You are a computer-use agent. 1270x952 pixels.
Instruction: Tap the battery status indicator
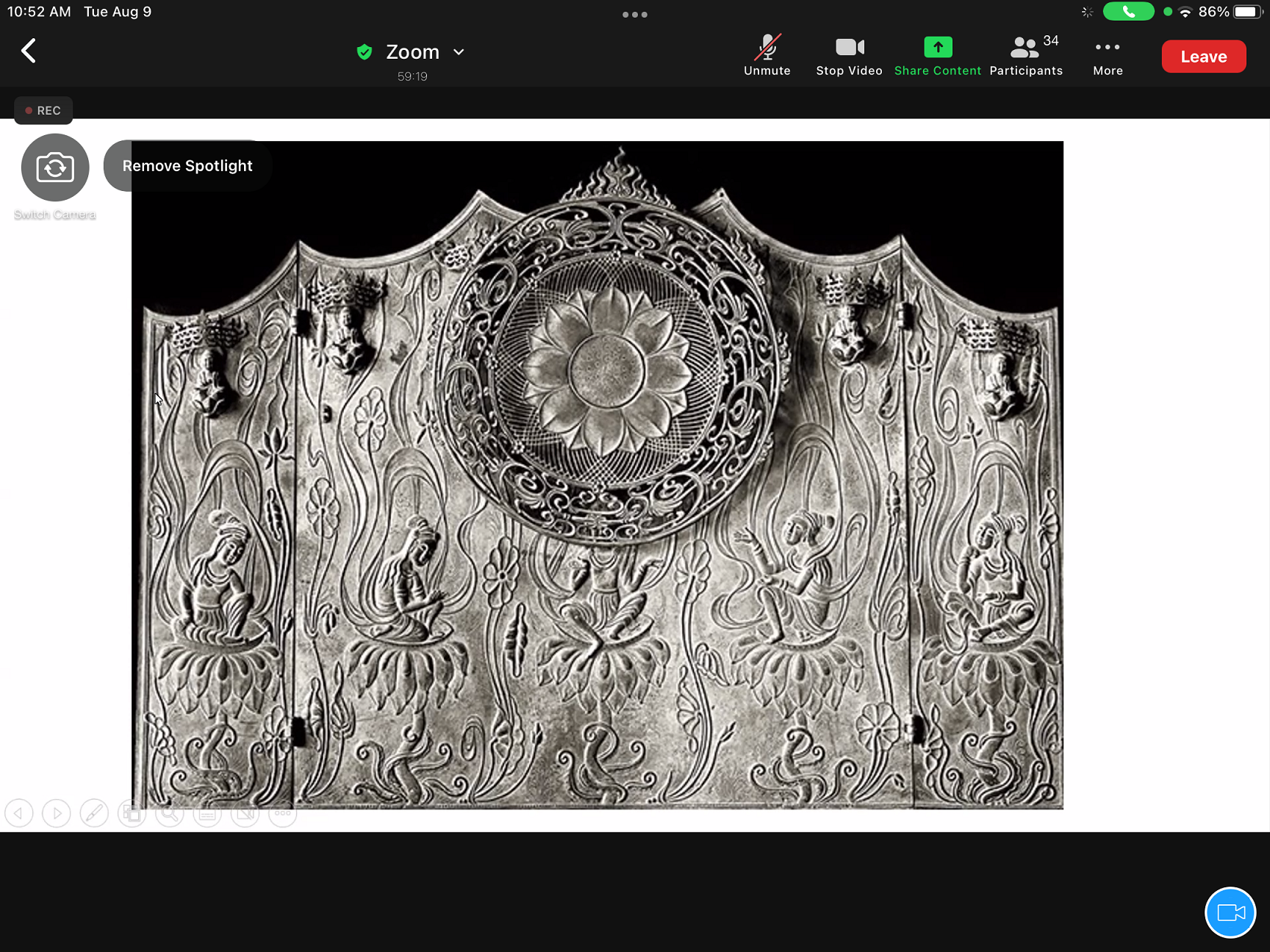point(1248,12)
